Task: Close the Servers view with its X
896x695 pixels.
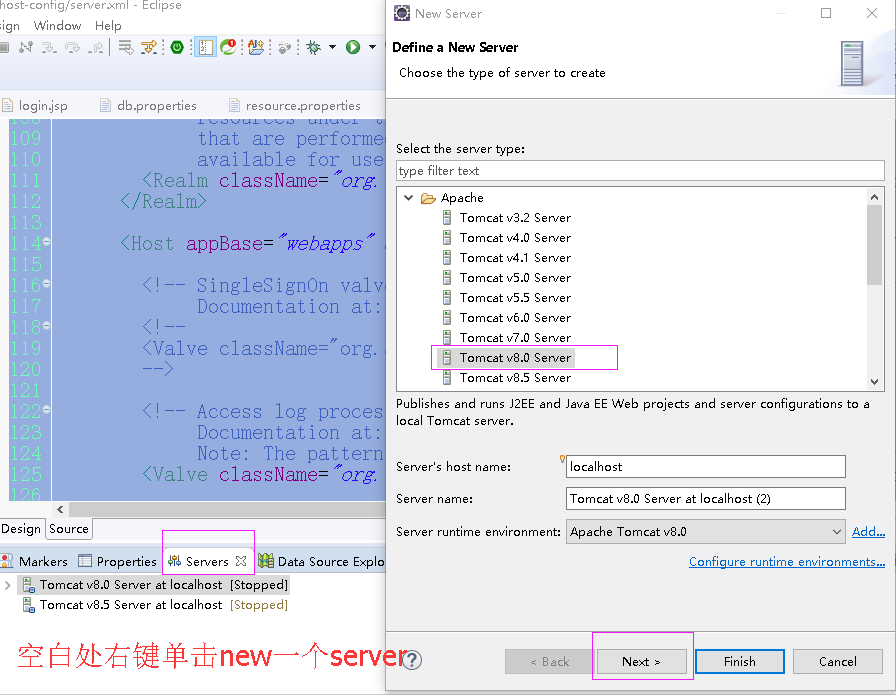Action: click(241, 561)
